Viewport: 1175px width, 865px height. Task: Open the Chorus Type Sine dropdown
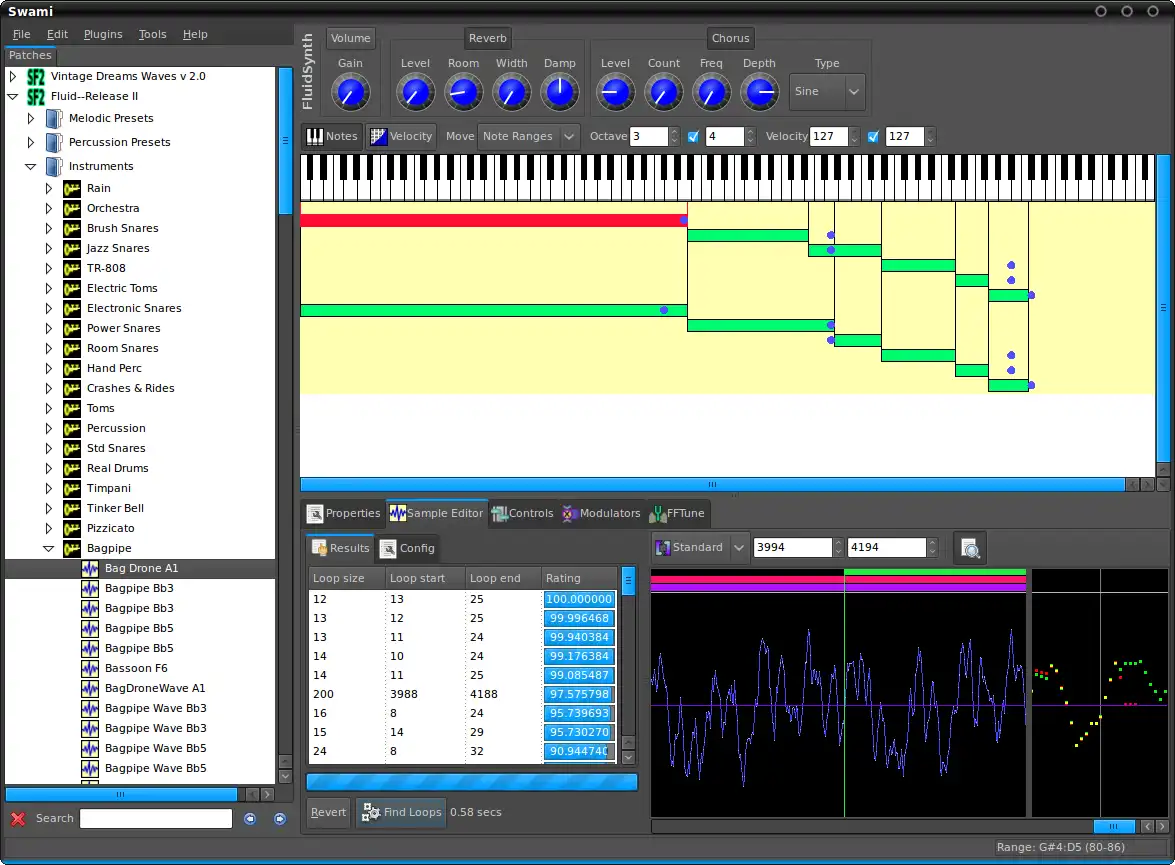826,92
